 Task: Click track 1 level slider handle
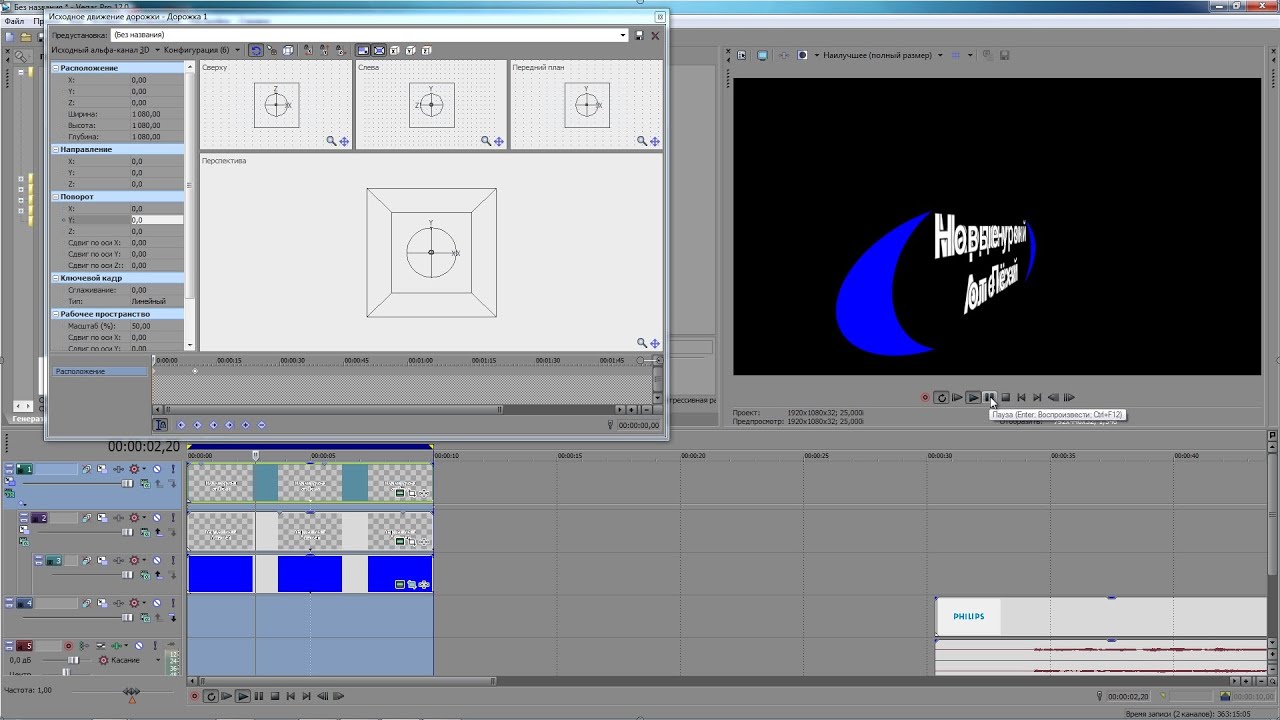click(x=127, y=483)
